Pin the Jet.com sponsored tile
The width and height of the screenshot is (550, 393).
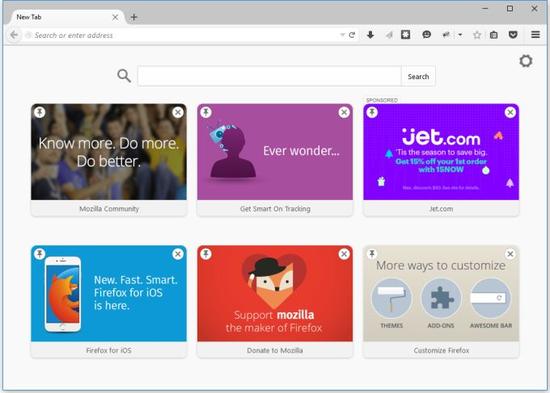point(372,112)
